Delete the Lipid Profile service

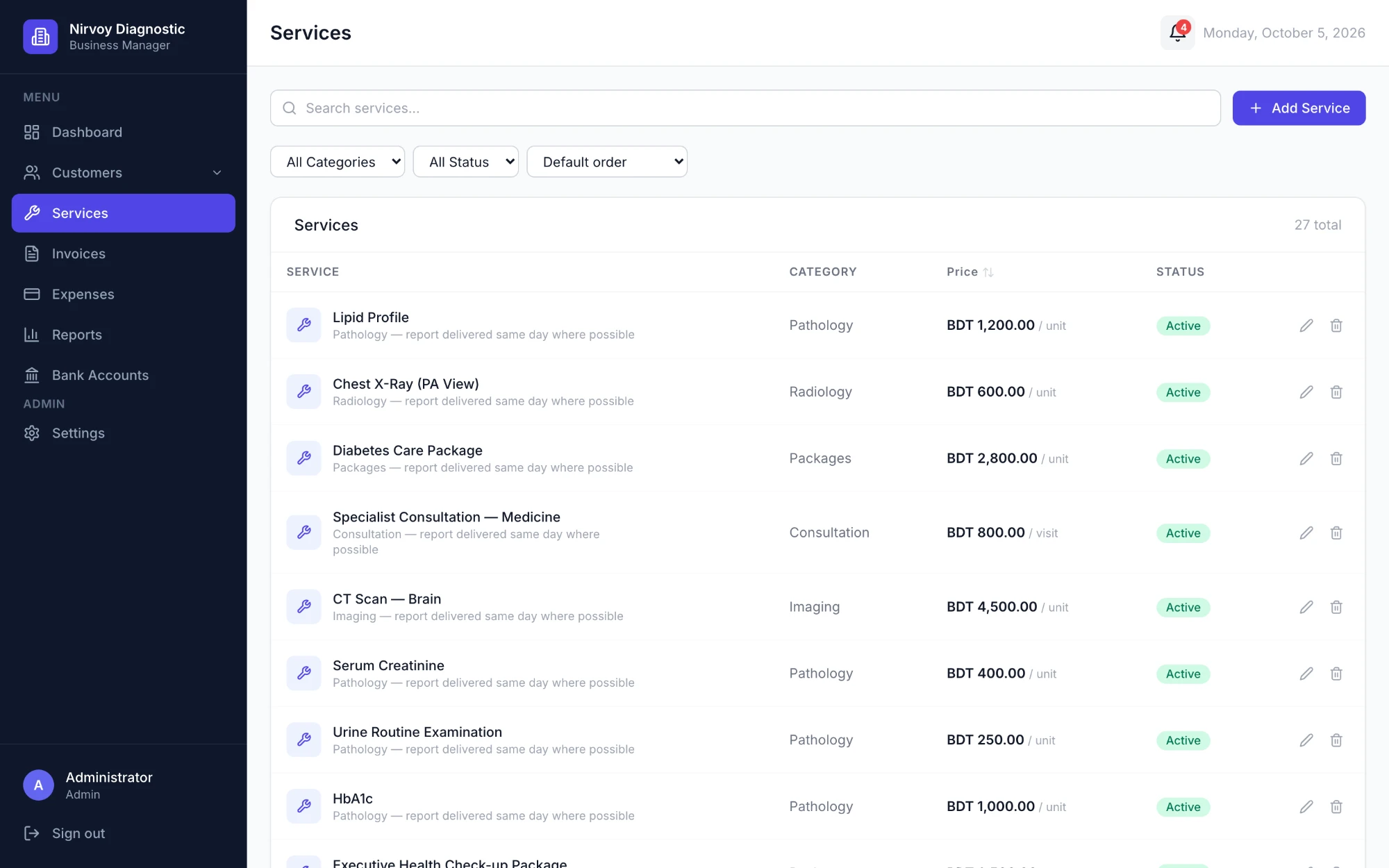coord(1336,326)
